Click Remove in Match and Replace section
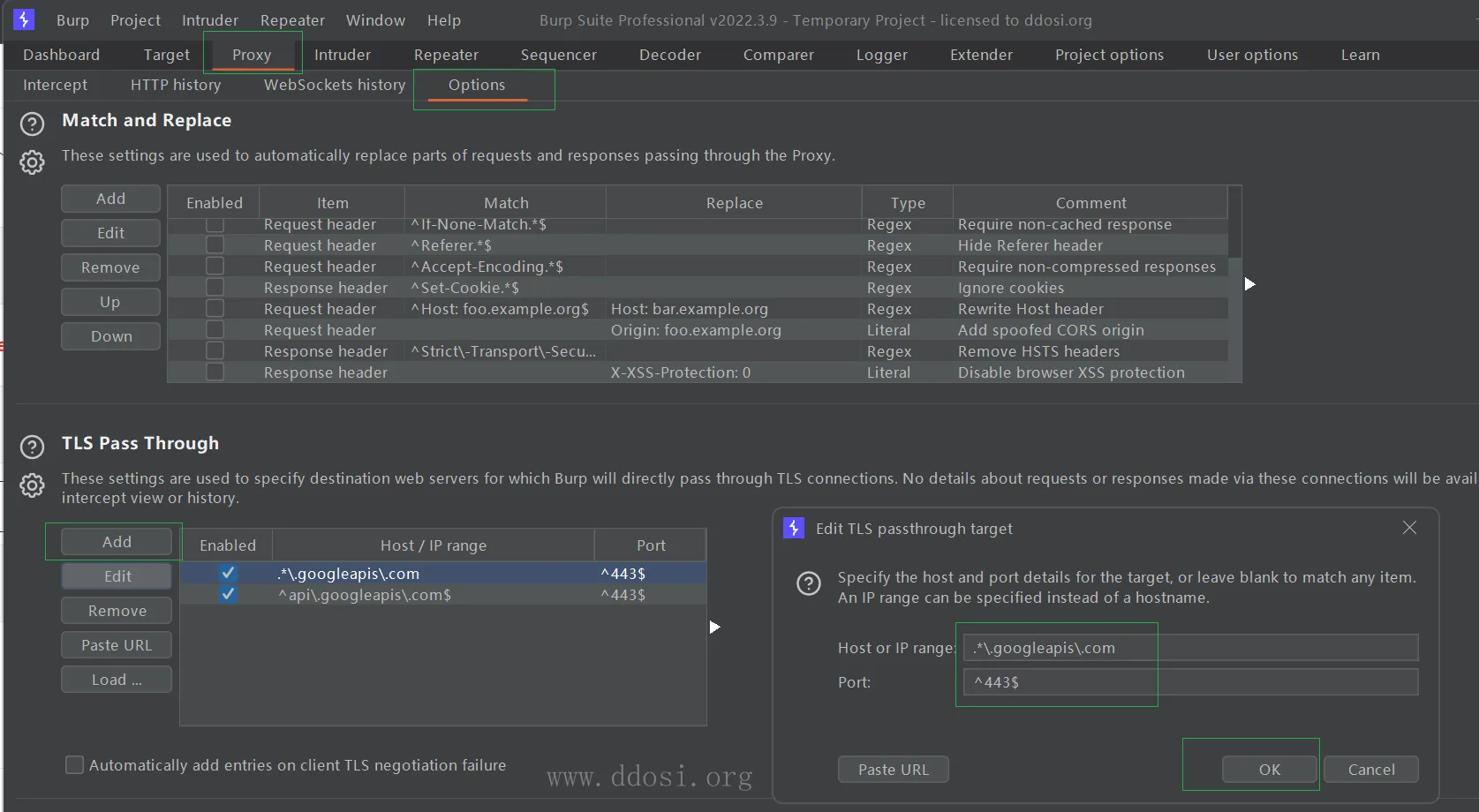This screenshot has width=1479, height=812. 110,267
